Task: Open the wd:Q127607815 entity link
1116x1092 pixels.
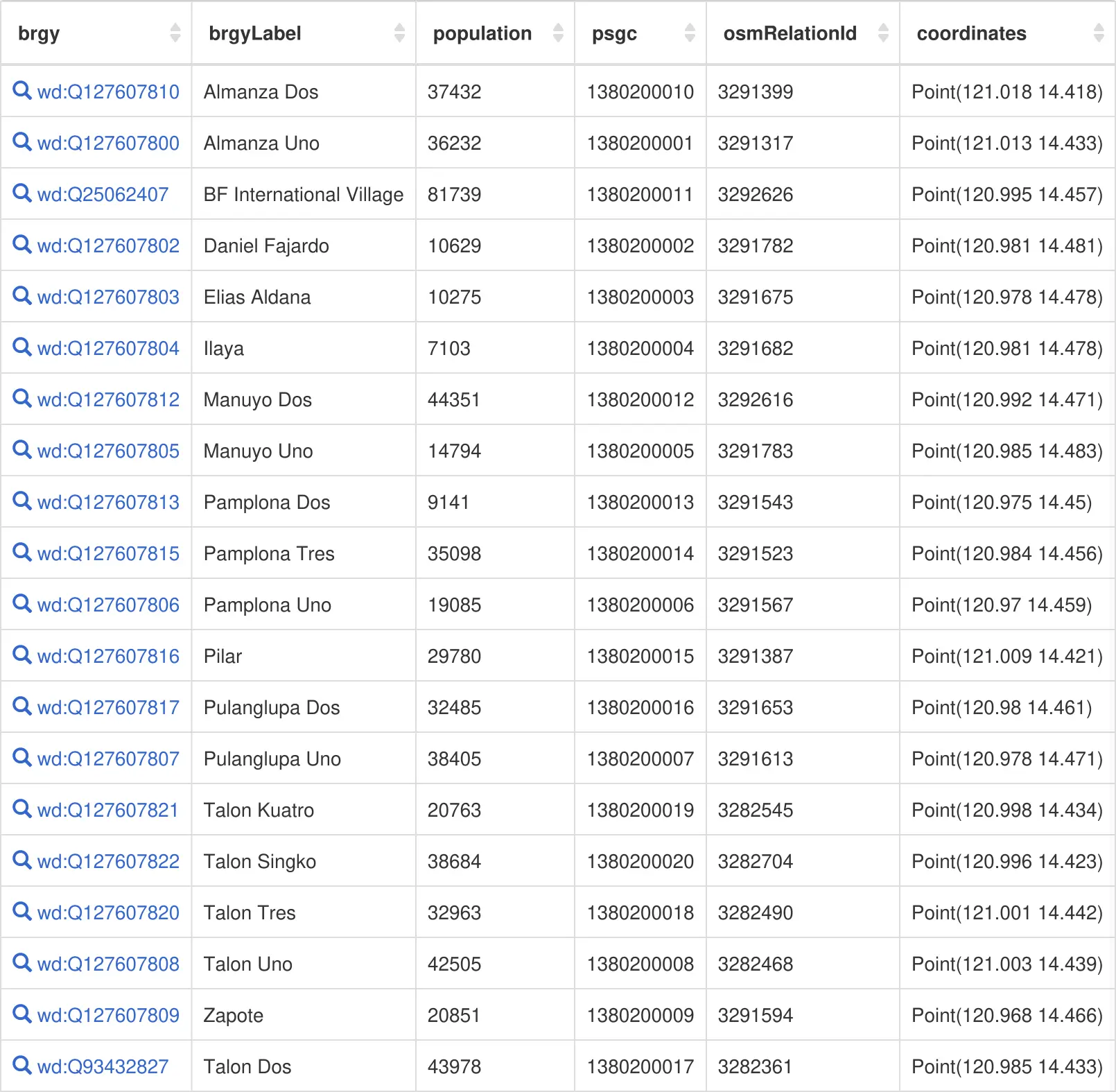Action: 108,553
